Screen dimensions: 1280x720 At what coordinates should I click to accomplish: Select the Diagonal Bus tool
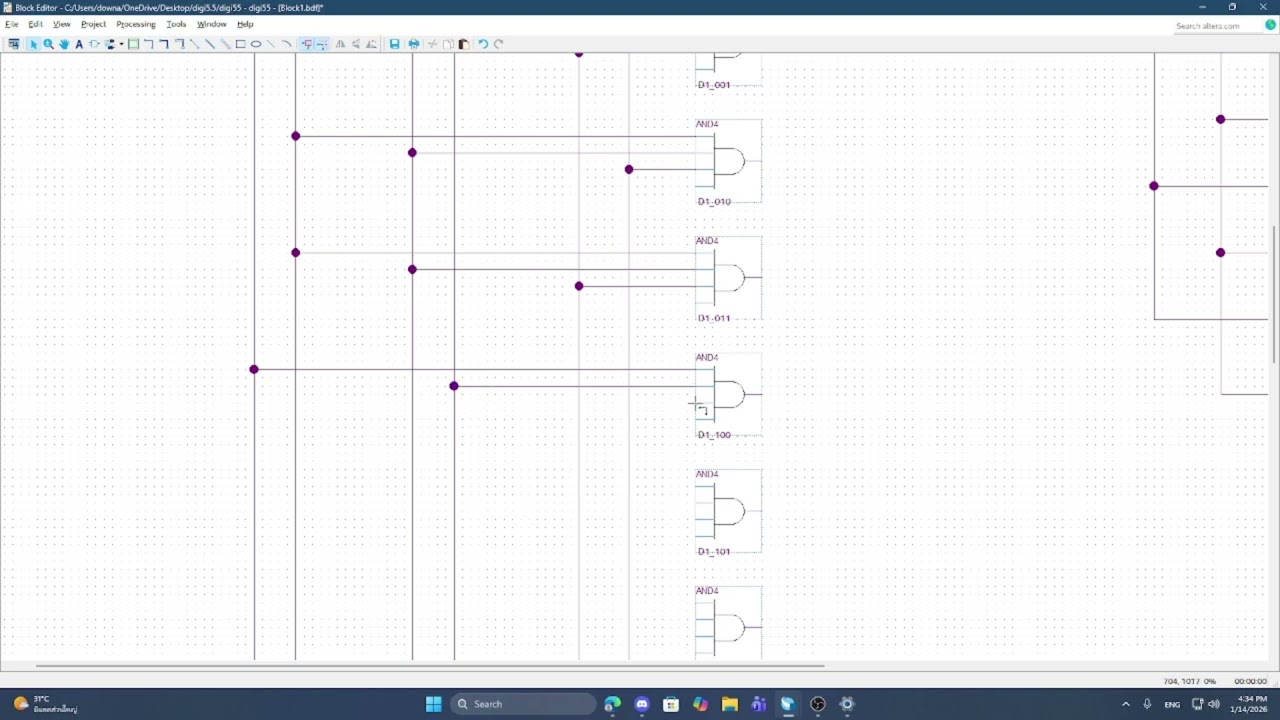pos(210,44)
